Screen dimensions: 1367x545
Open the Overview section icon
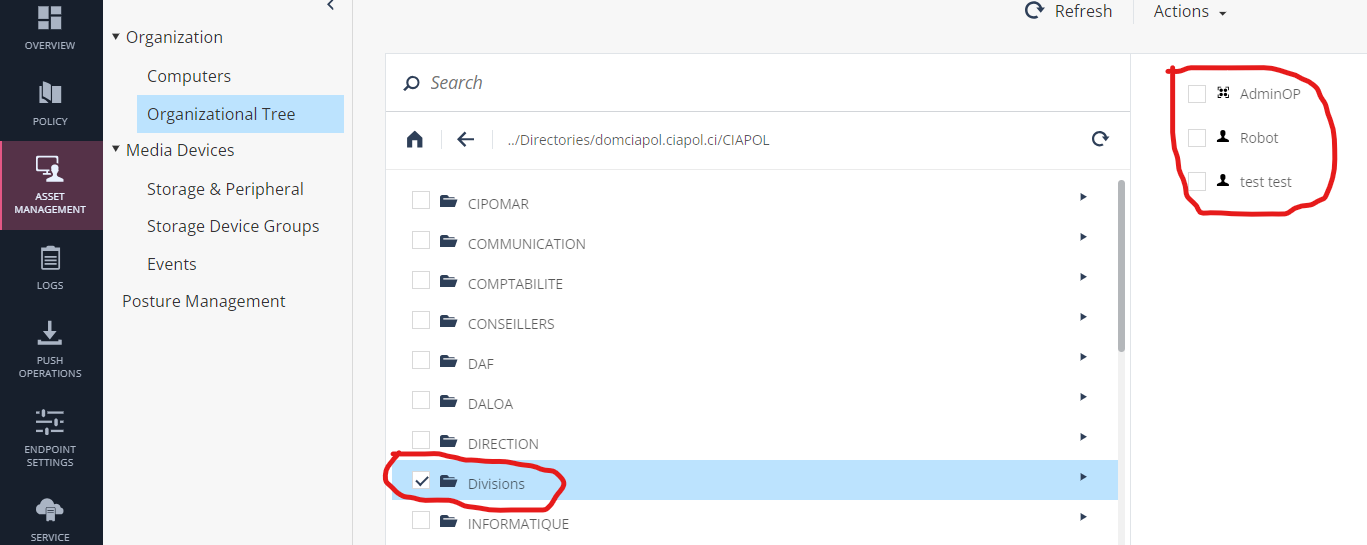[50, 18]
